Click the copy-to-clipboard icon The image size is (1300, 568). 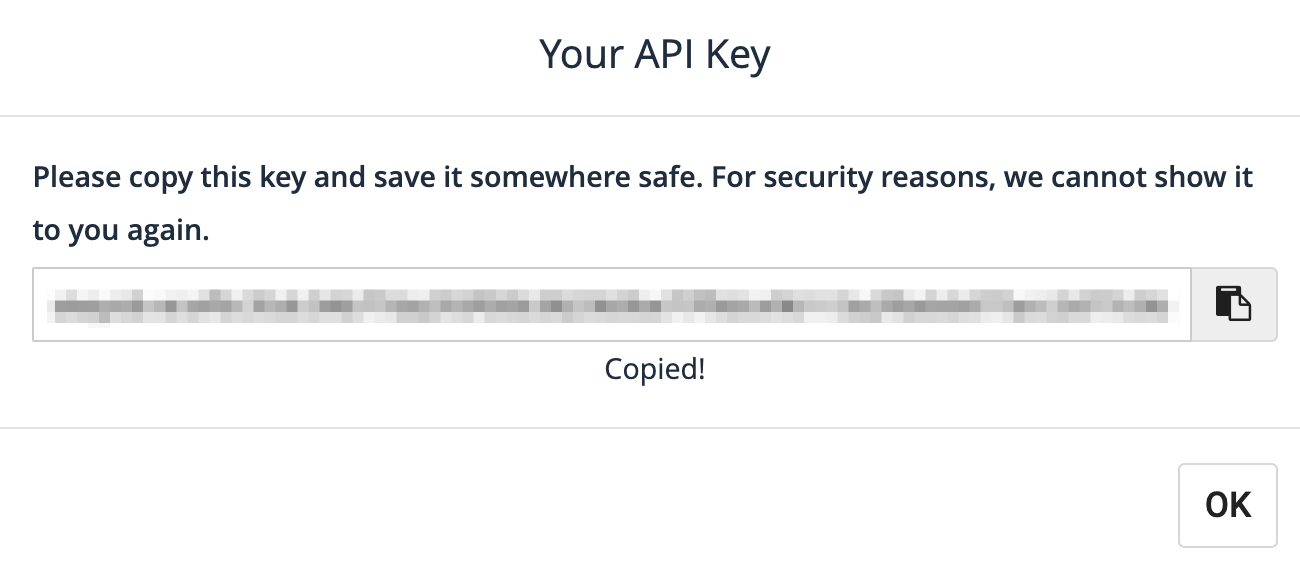(1233, 303)
